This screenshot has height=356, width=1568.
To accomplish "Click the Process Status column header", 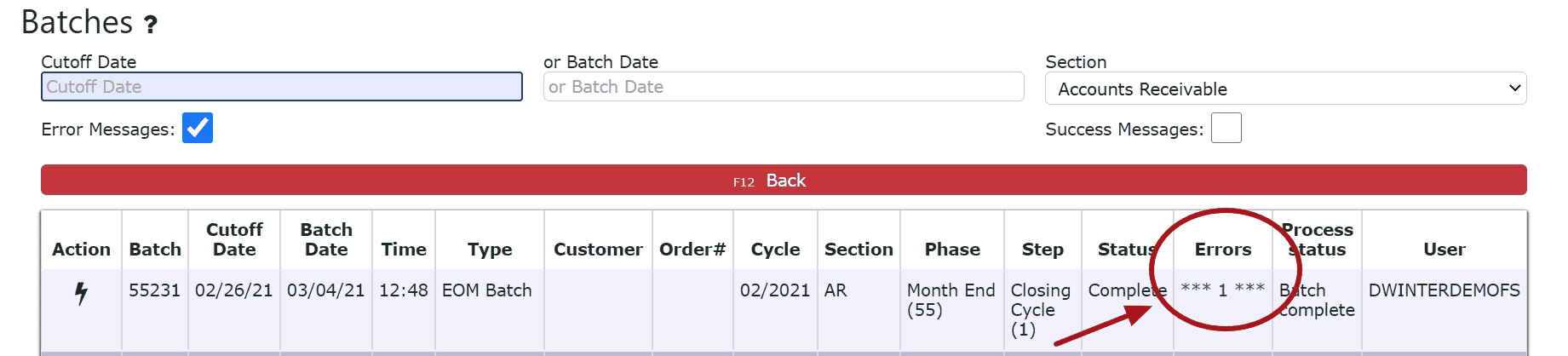I will [x=1317, y=239].
